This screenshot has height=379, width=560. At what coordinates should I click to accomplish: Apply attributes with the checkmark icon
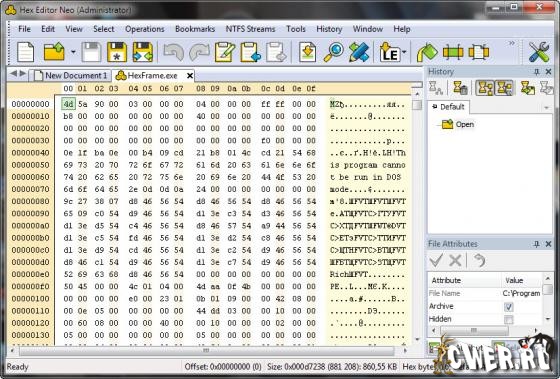pyautogui.click(x=436, y=260)
